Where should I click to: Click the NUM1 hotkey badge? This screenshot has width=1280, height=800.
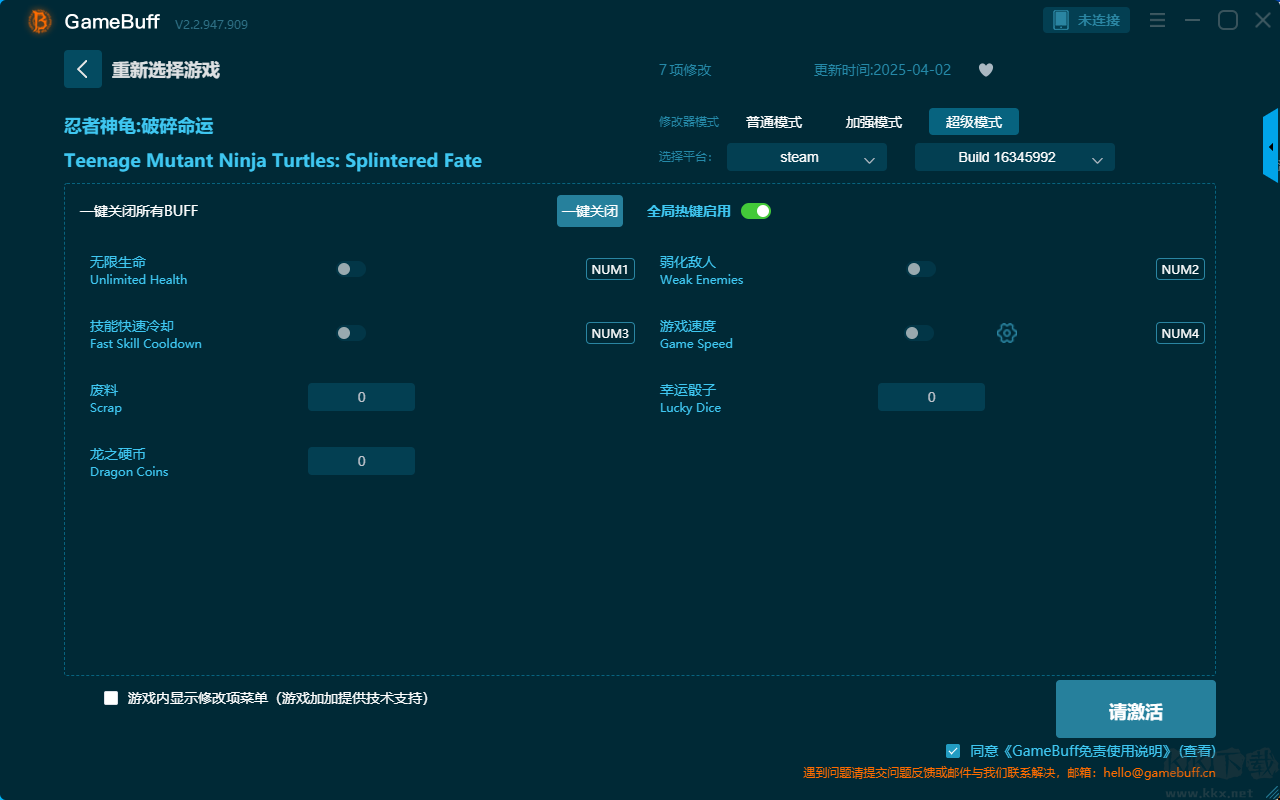[610, 269]
